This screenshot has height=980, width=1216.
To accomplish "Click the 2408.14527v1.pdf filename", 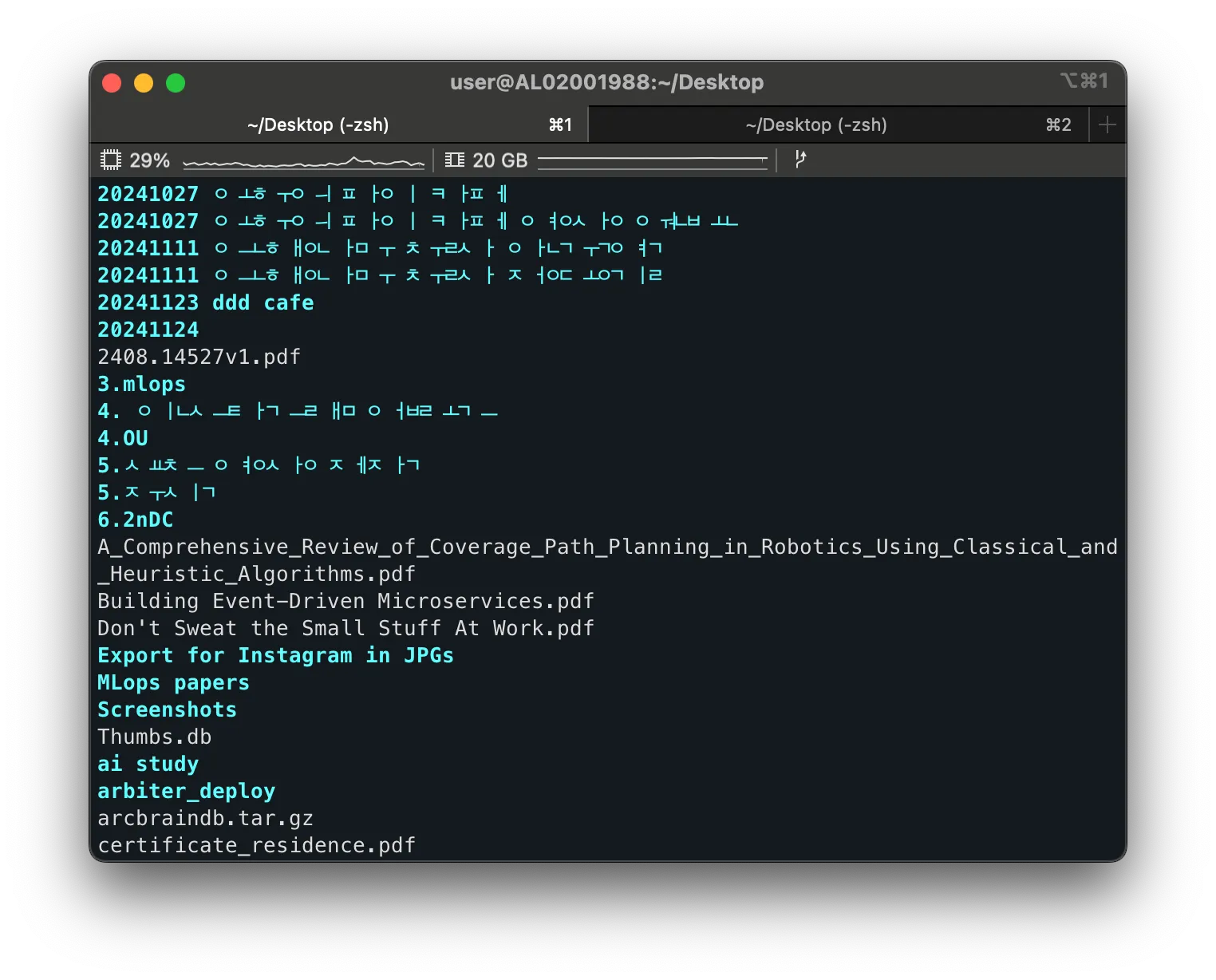I will [199, 357].
